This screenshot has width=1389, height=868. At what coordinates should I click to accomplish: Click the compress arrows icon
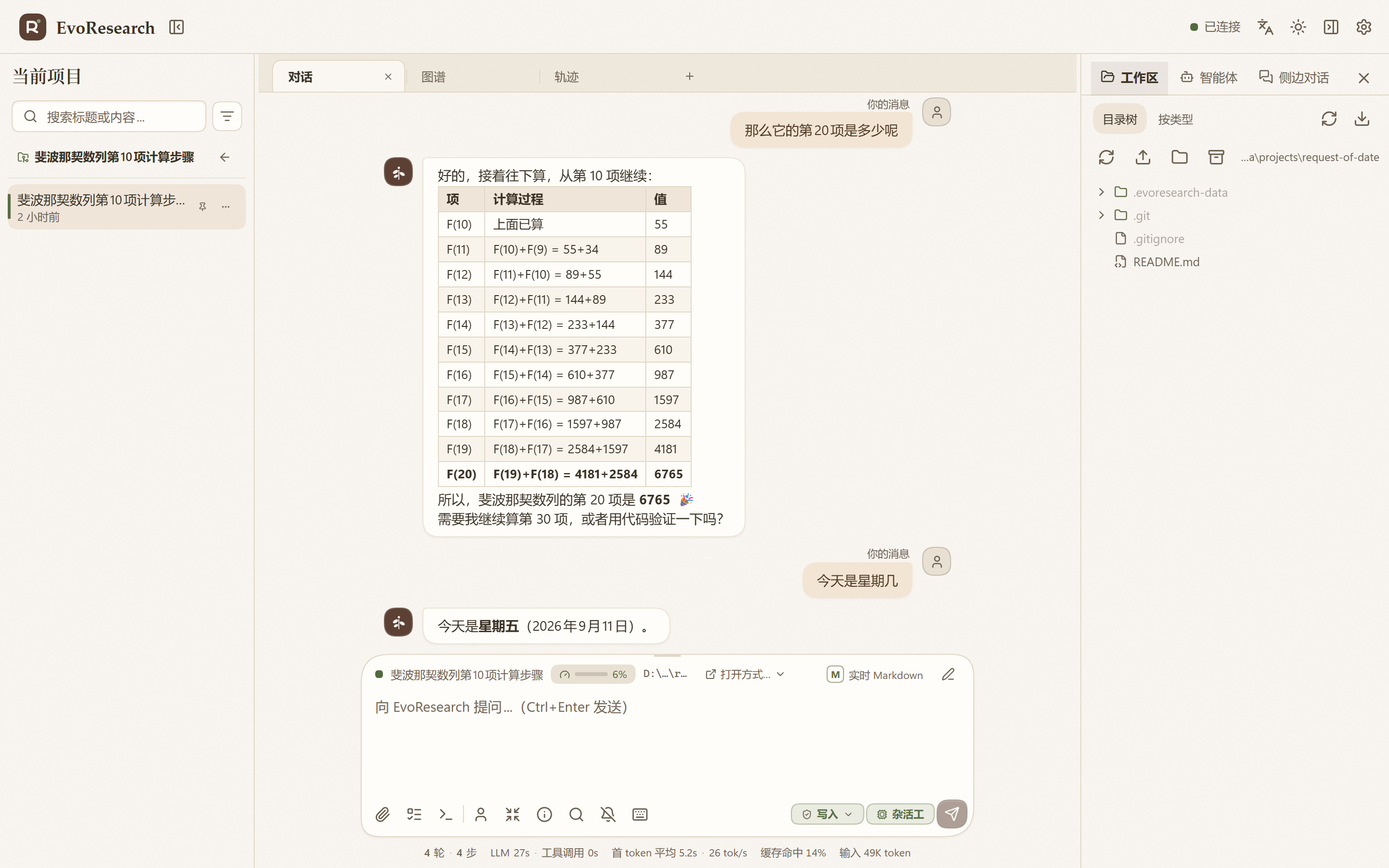(513, 814)
